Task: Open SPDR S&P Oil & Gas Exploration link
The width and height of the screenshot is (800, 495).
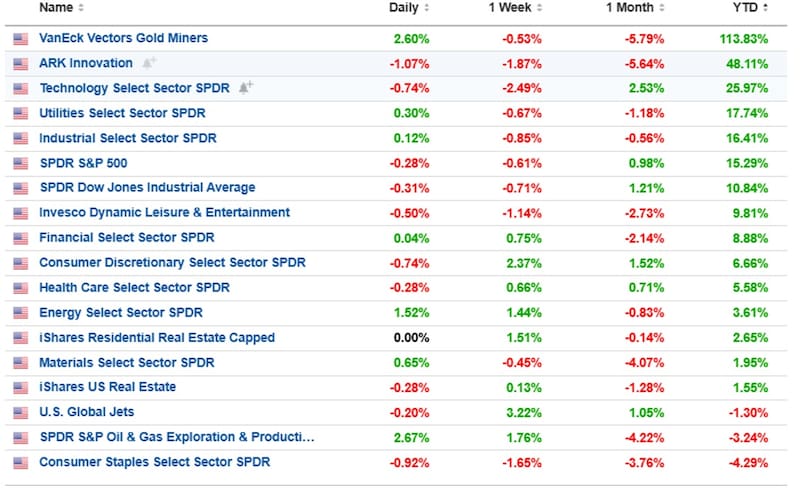Action: tap(176, 437)
